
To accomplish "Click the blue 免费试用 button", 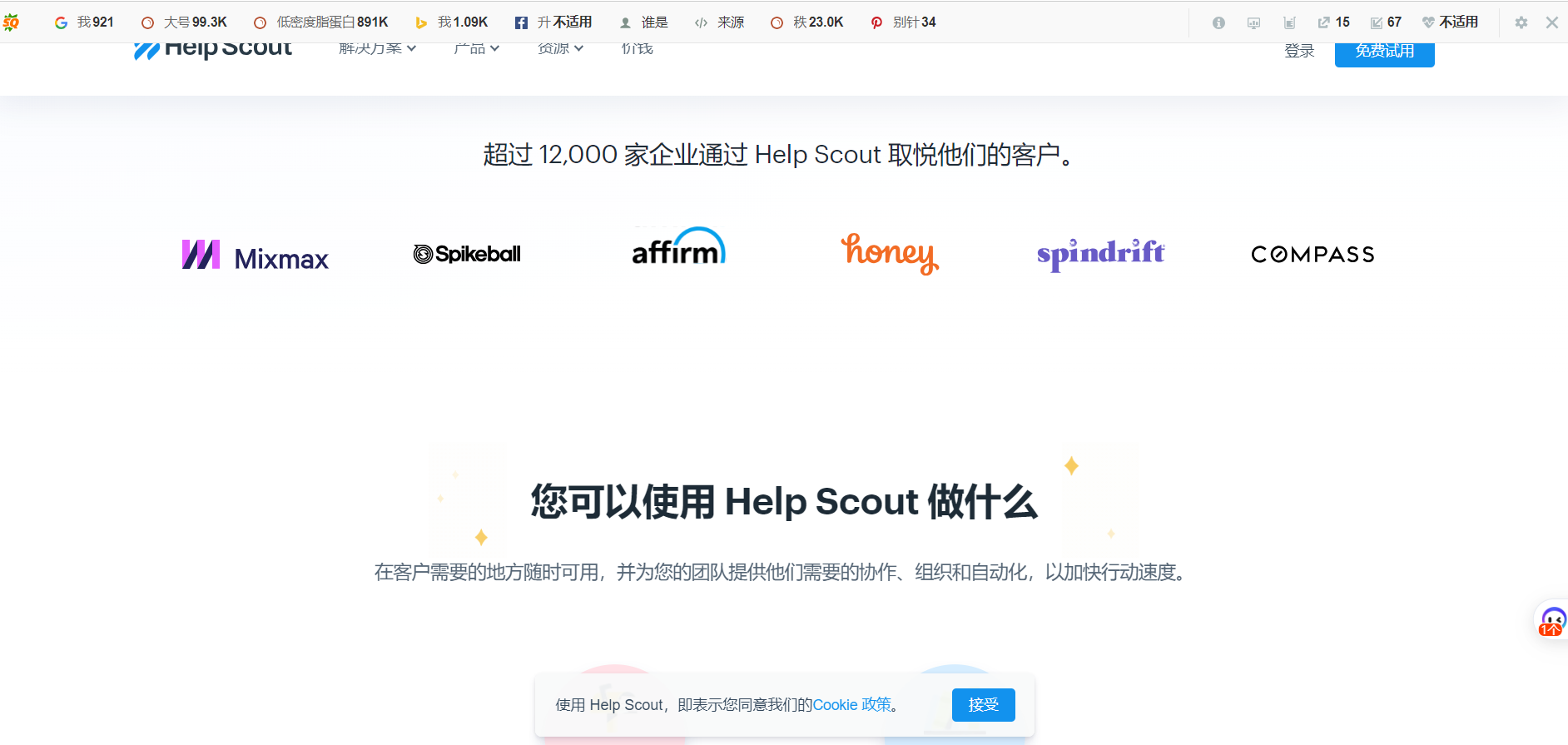I will click(1385, 54).
